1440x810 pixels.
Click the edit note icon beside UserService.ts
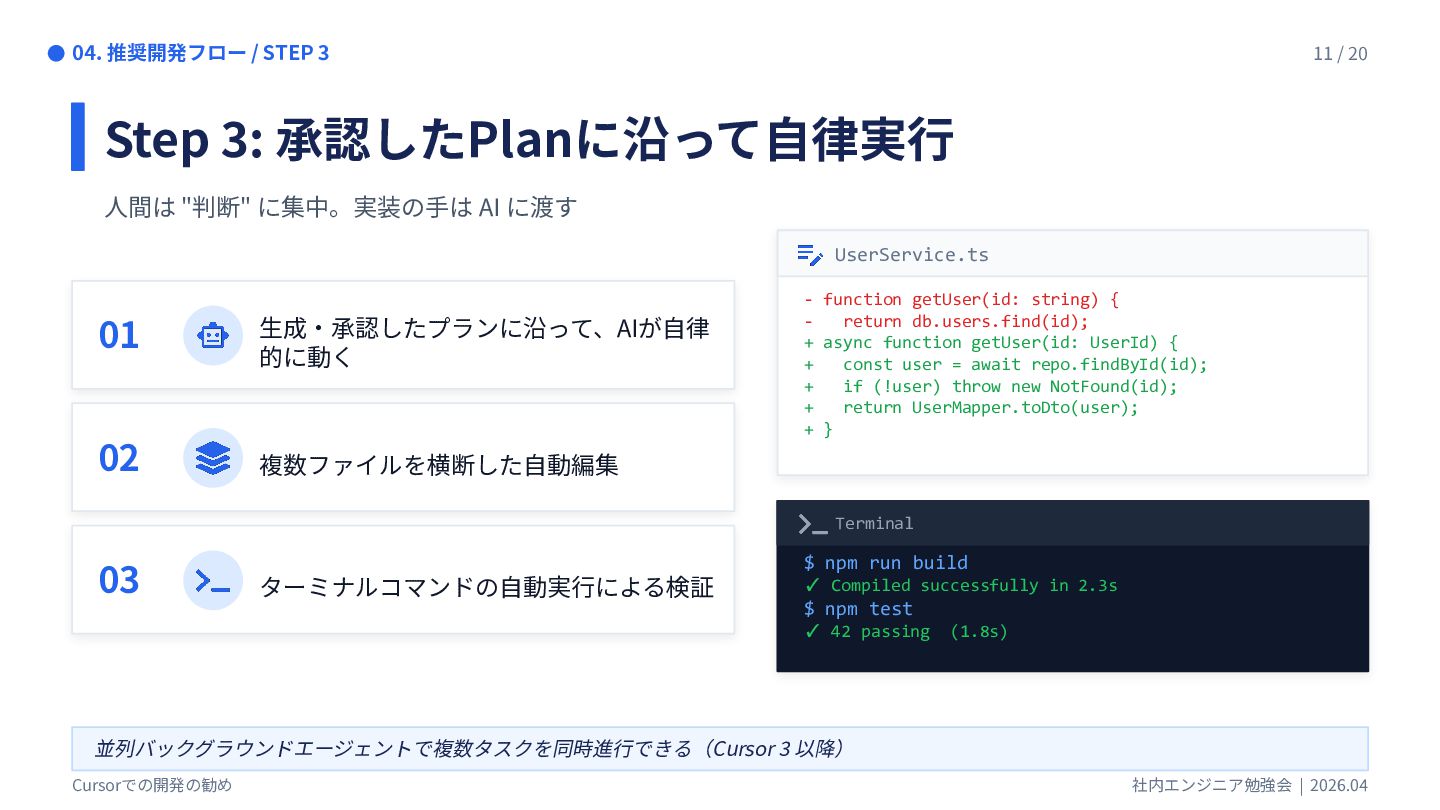[x=810, y=254]
